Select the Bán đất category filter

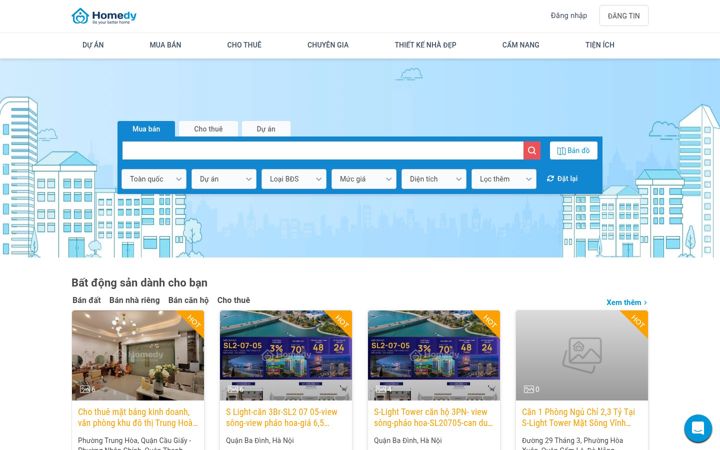coord(86,300)
